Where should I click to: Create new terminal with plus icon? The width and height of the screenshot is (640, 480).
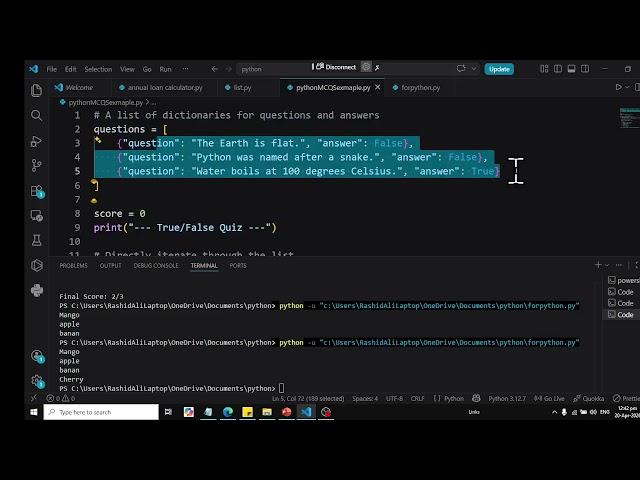(x=598, y=265)
